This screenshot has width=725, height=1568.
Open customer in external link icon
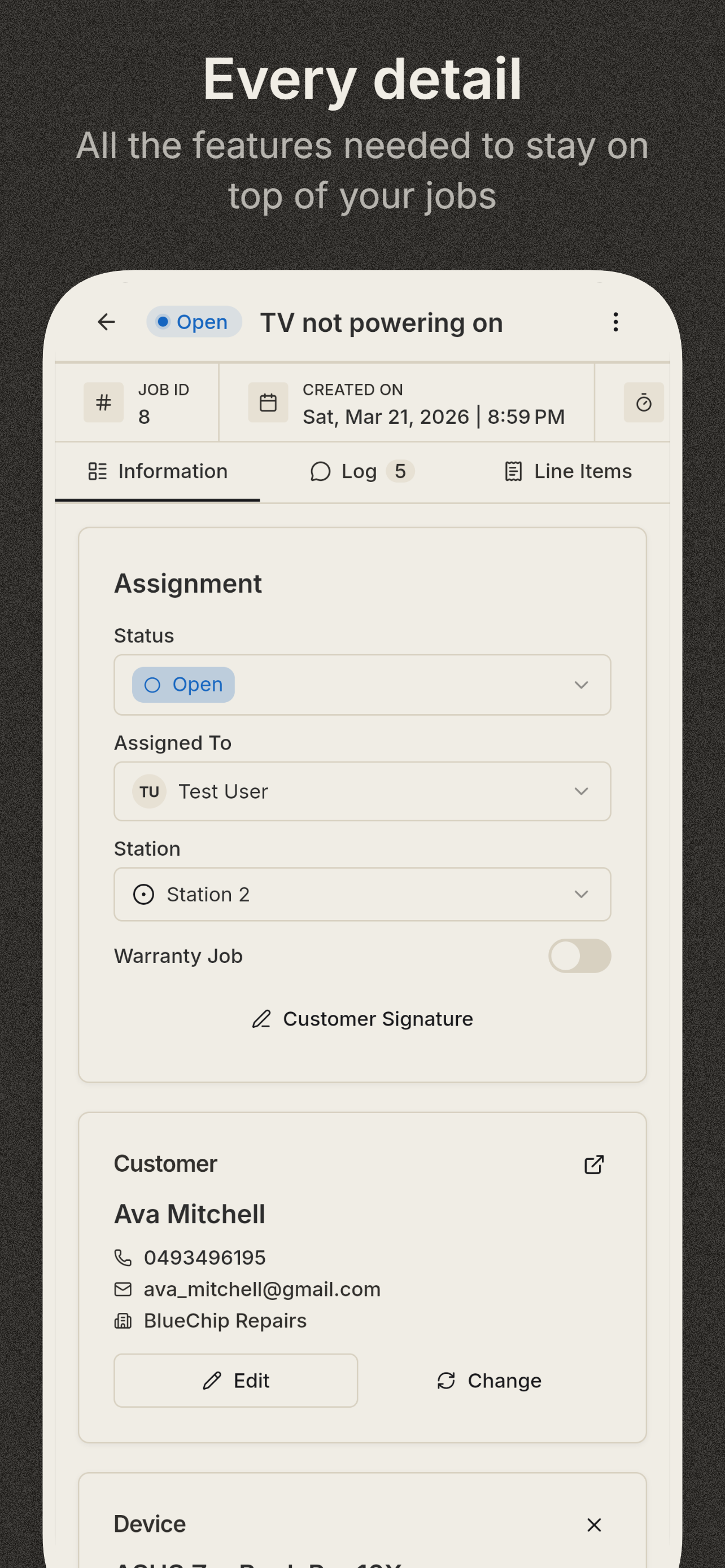(x=594, y=1164)
